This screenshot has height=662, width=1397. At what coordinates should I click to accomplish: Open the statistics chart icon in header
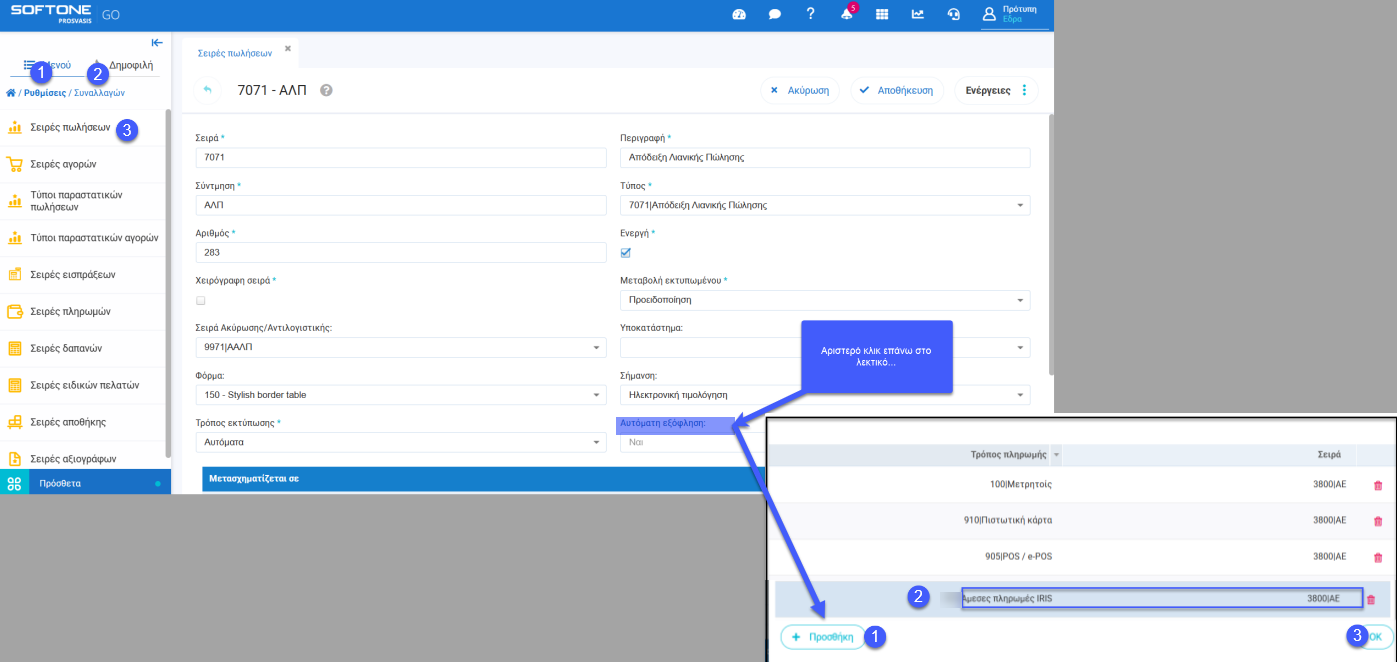point(917,15)
